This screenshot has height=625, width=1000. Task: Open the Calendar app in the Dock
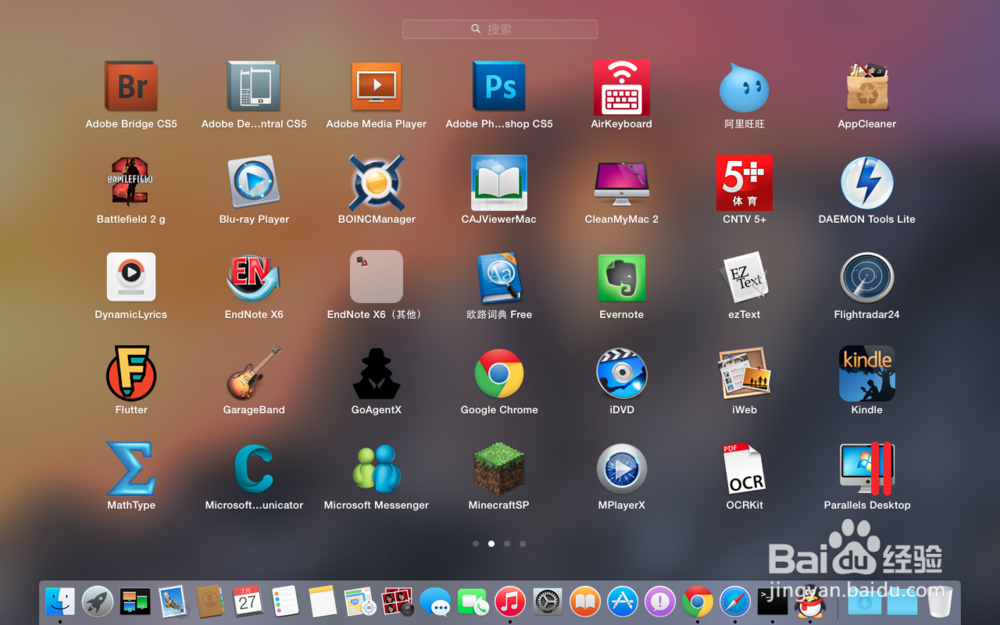pyautogui.click(x=247, y=601)
